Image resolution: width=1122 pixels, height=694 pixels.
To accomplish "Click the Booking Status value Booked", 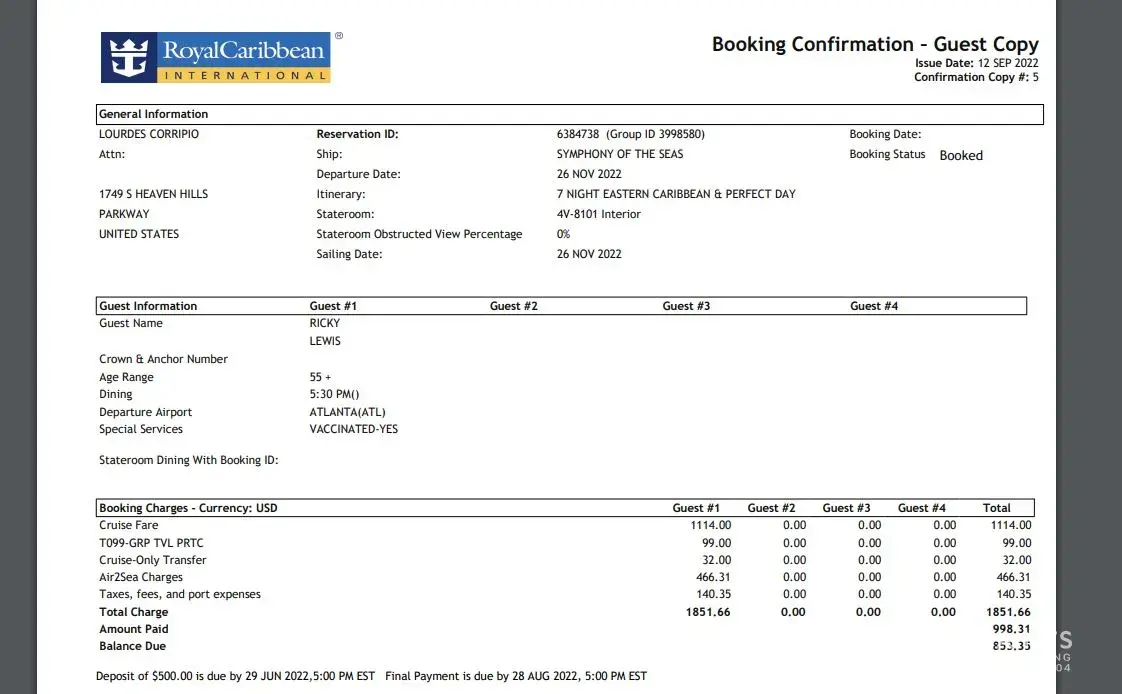I will pyautogui.click(x=961, y=155).
